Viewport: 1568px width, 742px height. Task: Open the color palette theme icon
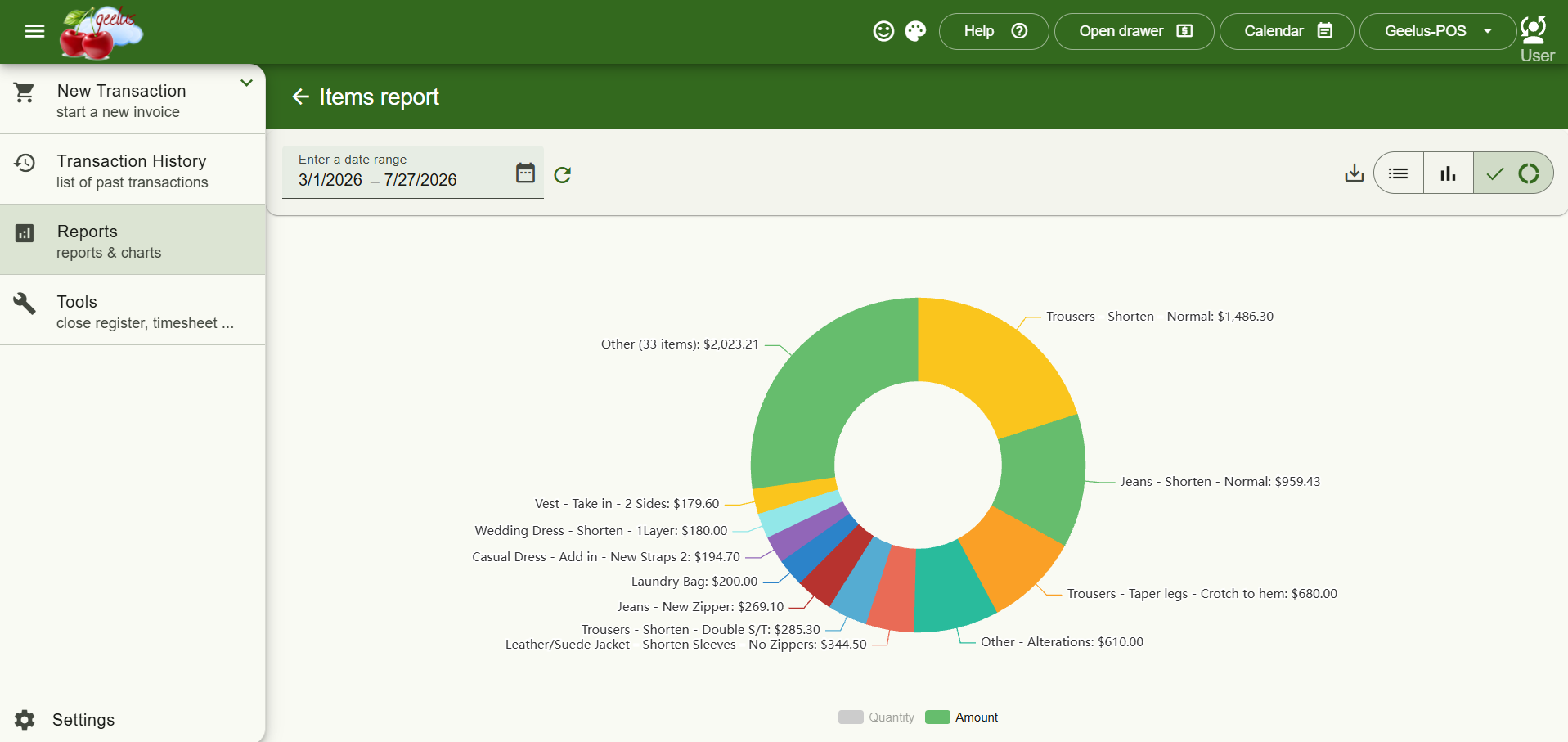click(x=915, y=31)
